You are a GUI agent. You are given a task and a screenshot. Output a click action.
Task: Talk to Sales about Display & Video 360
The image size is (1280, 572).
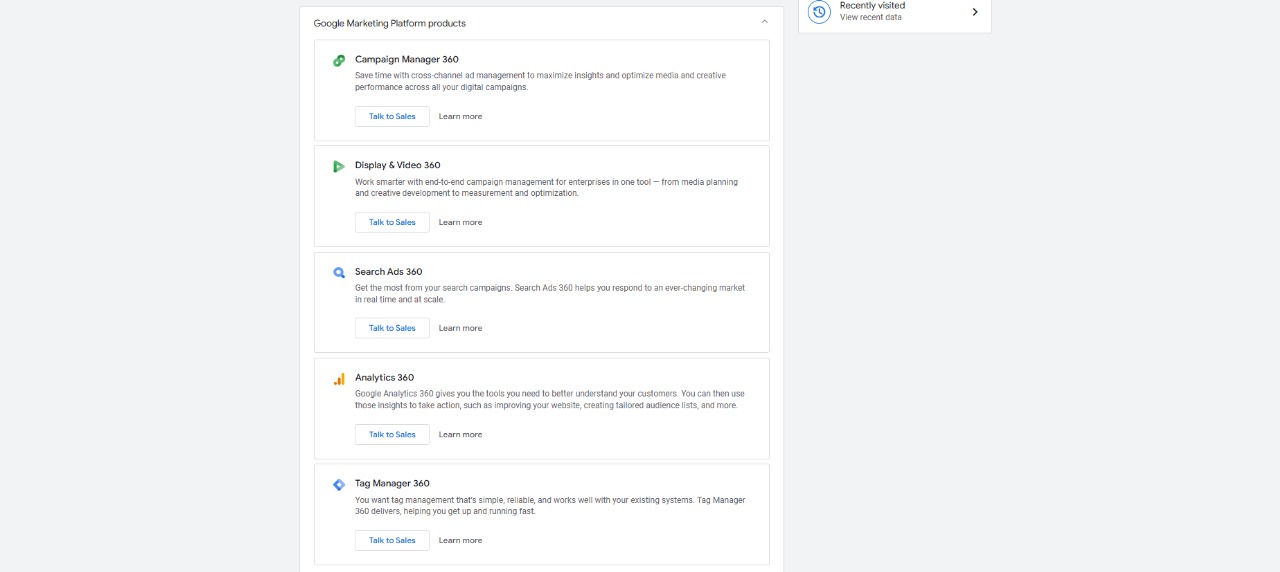[392, 222]
